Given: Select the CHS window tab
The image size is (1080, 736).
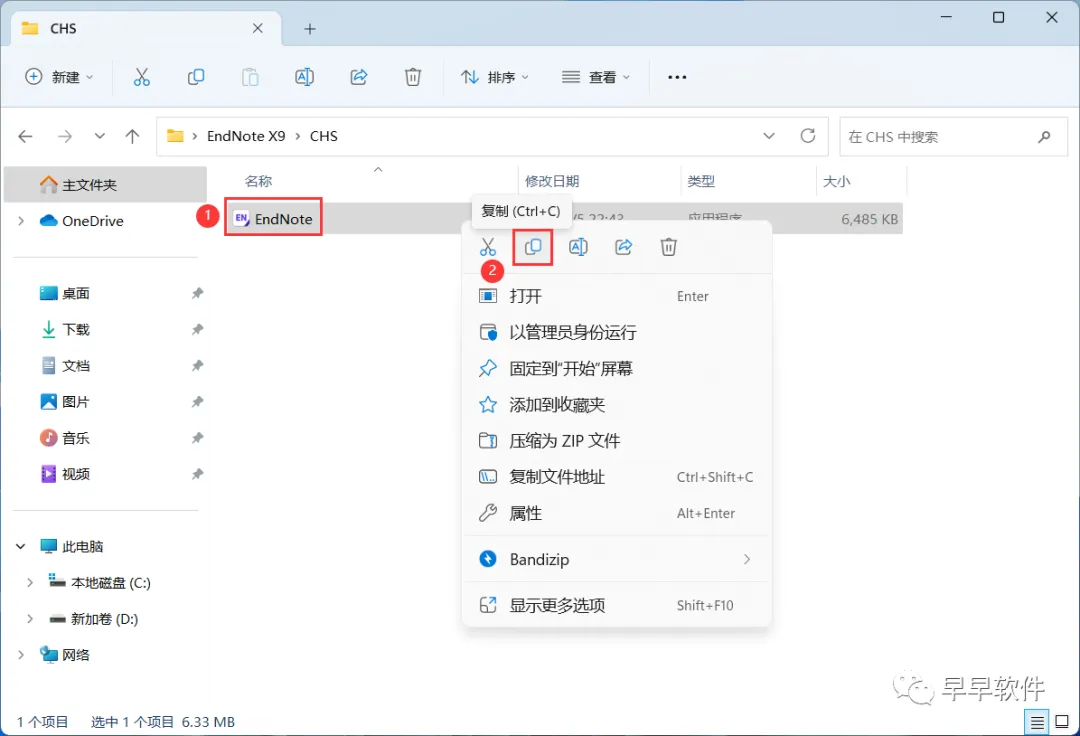Looking at the screenshot, I should (x=146, y=29).
